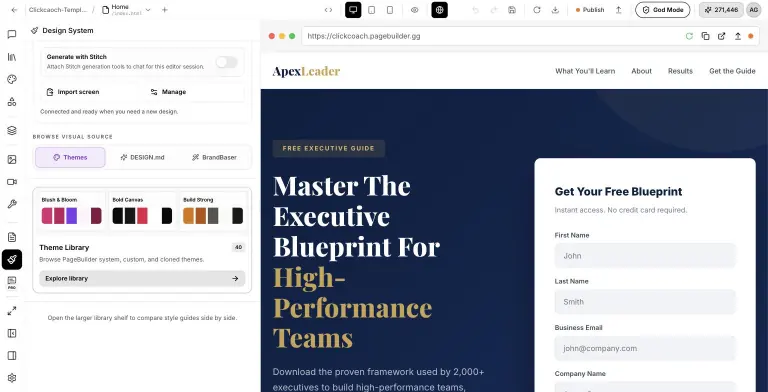Copy the preview URL

coord(705,36)
